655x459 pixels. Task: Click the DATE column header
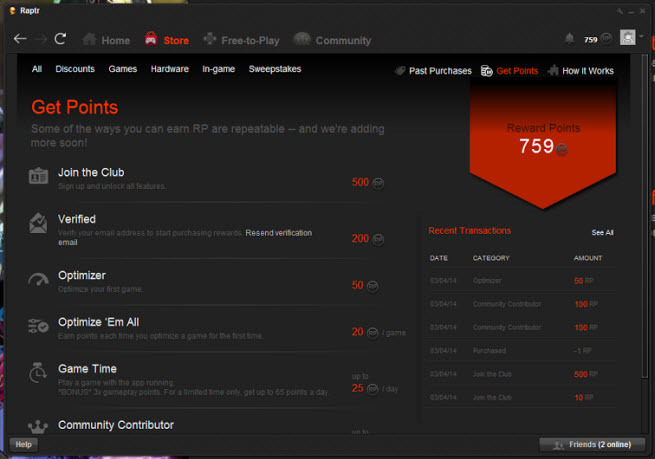pyautogui.click(x=439, y=258)
